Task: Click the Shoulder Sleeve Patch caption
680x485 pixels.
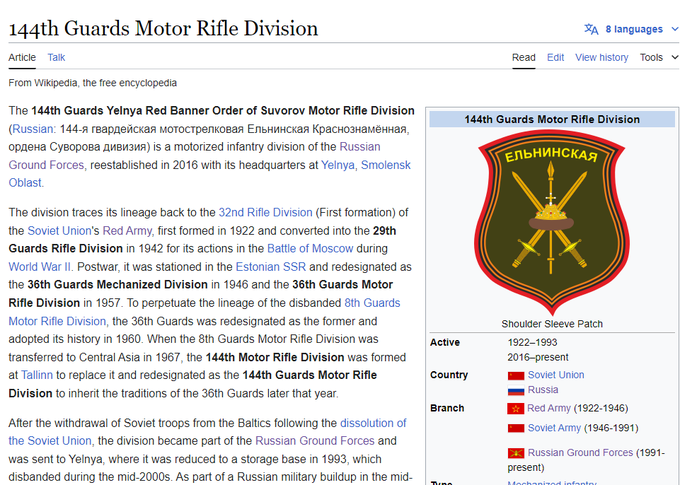Action: (552, 324)
